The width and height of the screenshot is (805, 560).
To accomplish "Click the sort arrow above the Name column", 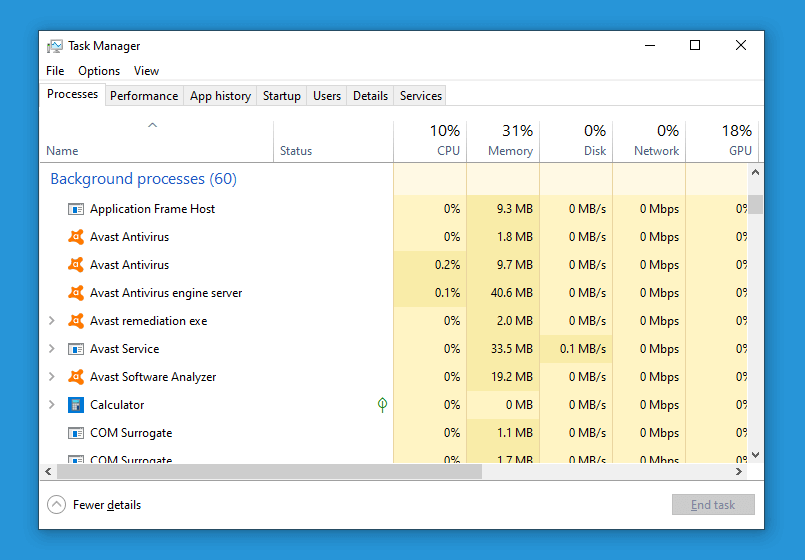I will coord(152,125).
